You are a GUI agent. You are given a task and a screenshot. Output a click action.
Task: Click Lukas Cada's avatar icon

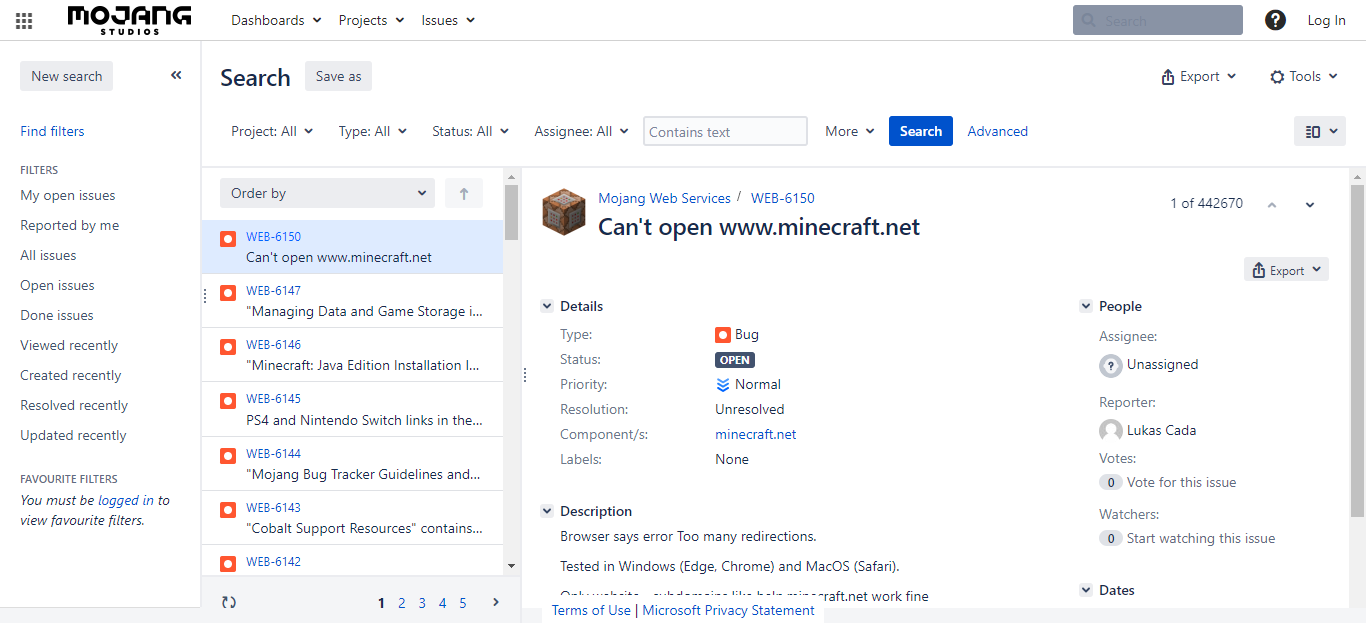coord(1110,431)
